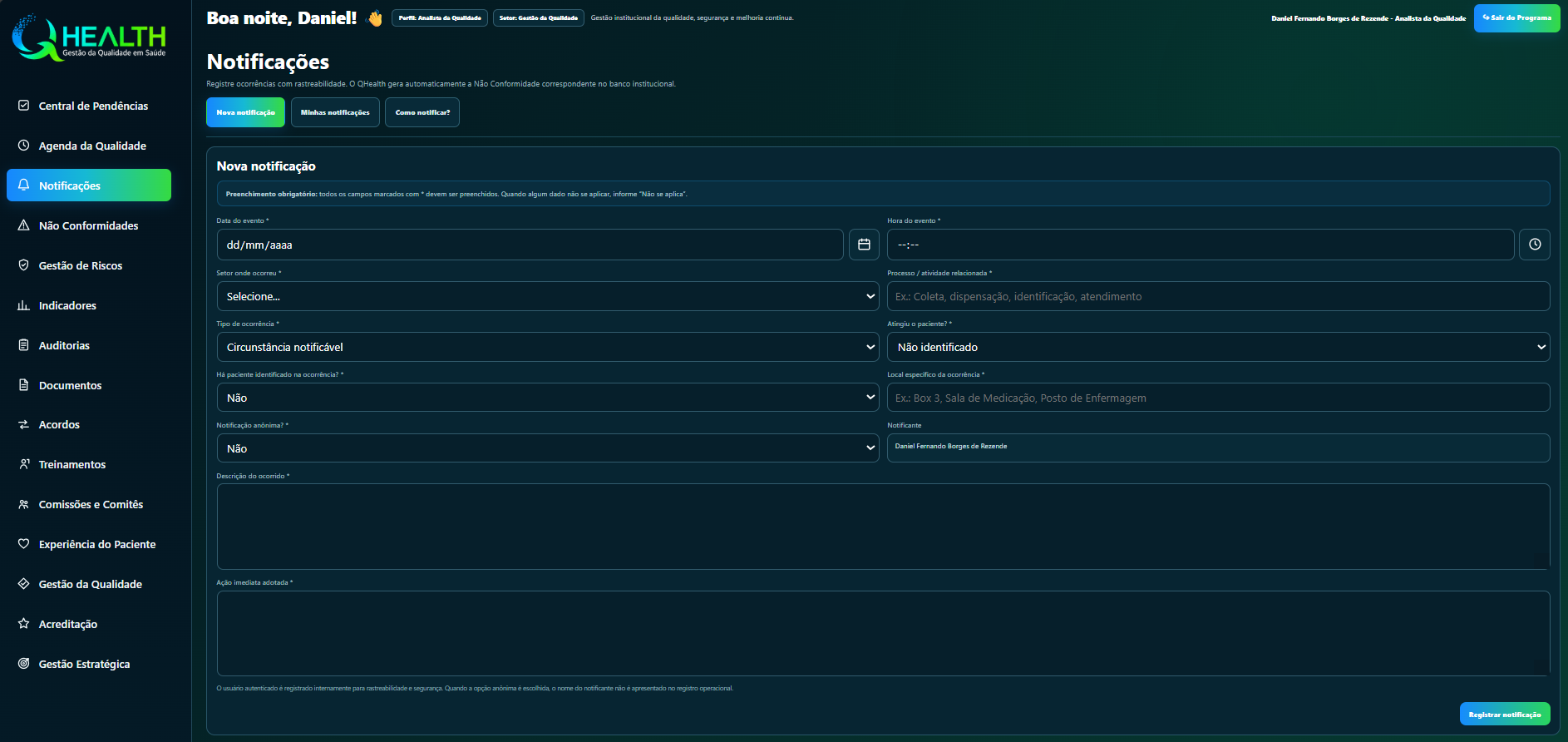
Task: Open the calendar picker for event date
Action: tap(864, 245)
